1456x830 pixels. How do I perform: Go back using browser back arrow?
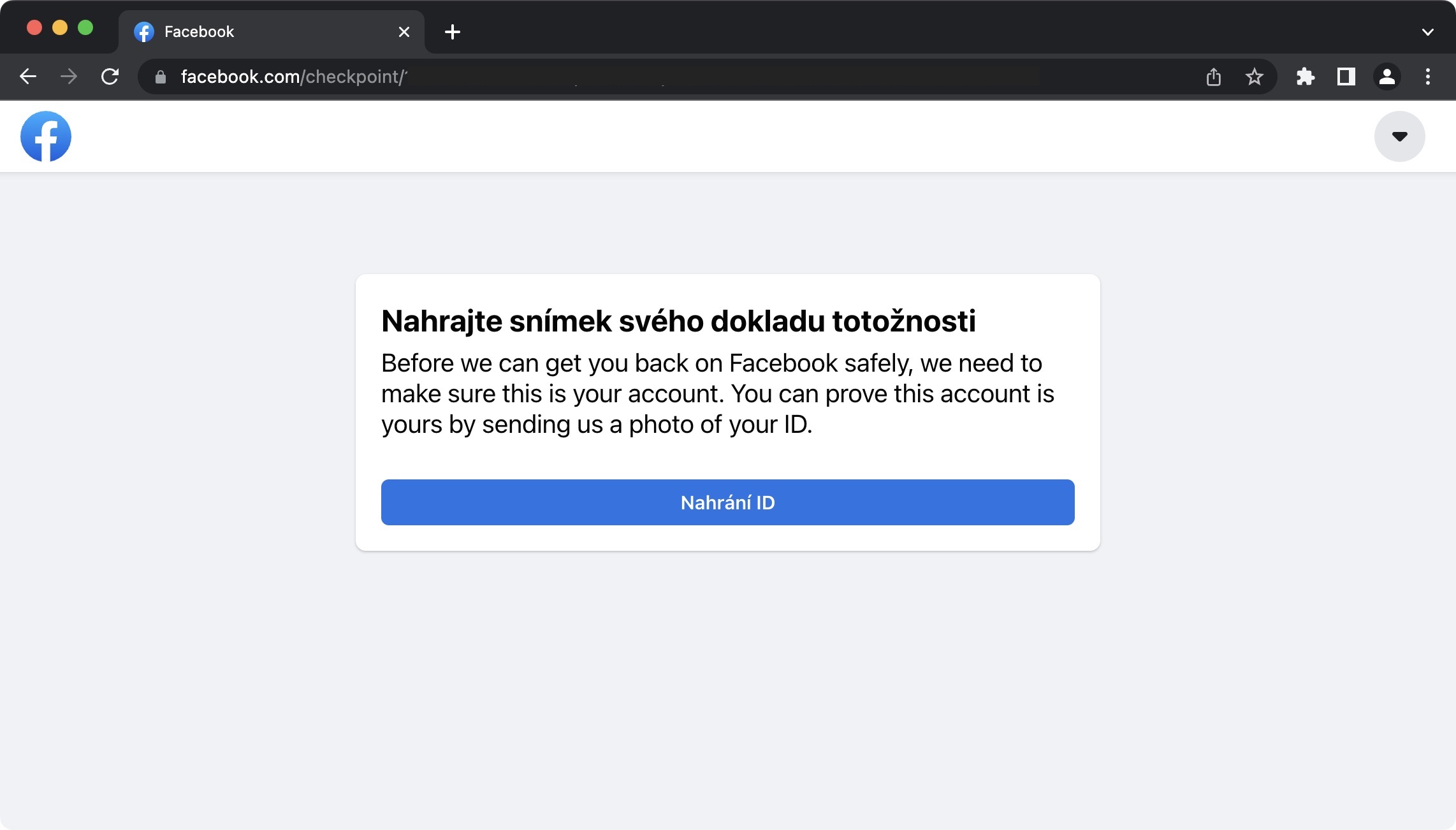tap(28, 76)
